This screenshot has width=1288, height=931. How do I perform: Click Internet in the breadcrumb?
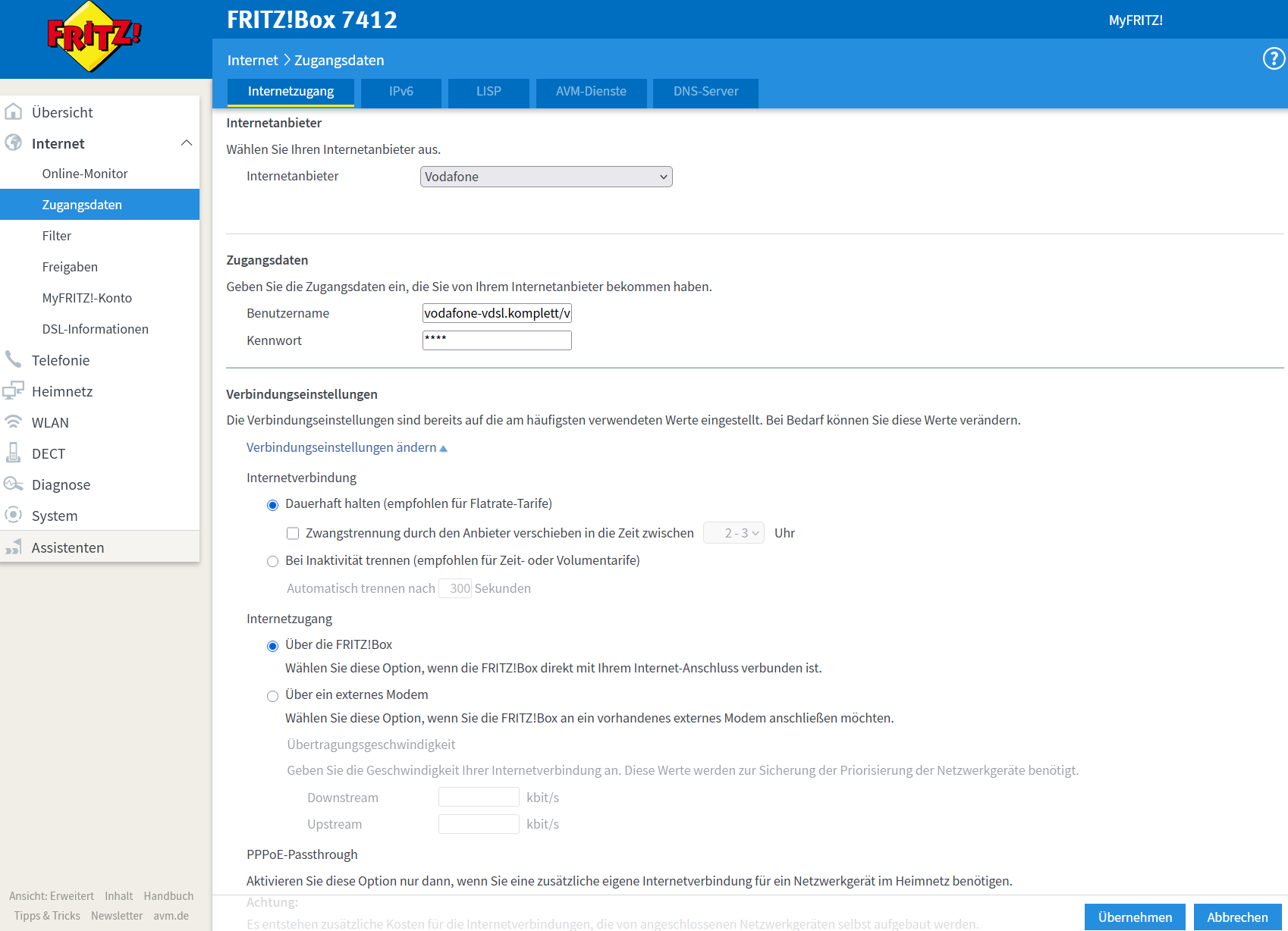point(253,60)
